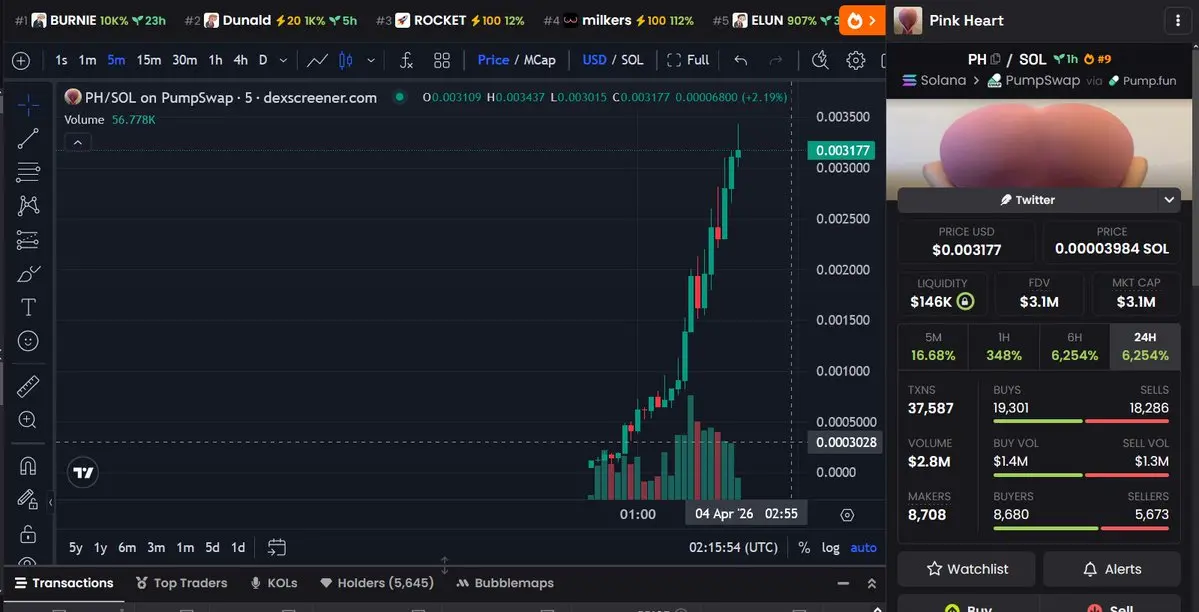This screenshot has width=1199, height=612.
Task: Toggle auto scale on chart
Action: coord(864,548)
